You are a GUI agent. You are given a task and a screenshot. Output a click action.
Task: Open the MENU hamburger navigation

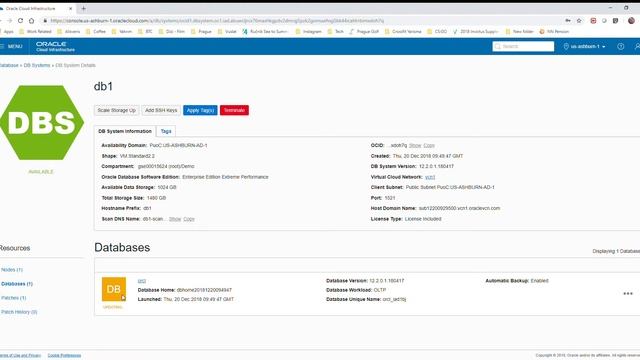11,47
